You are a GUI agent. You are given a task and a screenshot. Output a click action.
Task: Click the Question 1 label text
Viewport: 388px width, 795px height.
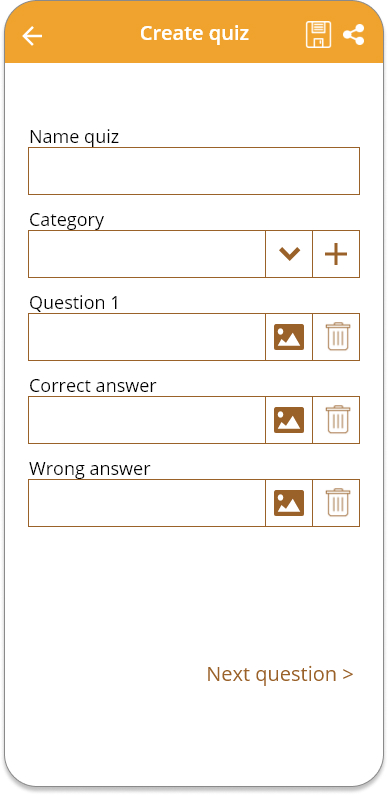coord(74,303)
